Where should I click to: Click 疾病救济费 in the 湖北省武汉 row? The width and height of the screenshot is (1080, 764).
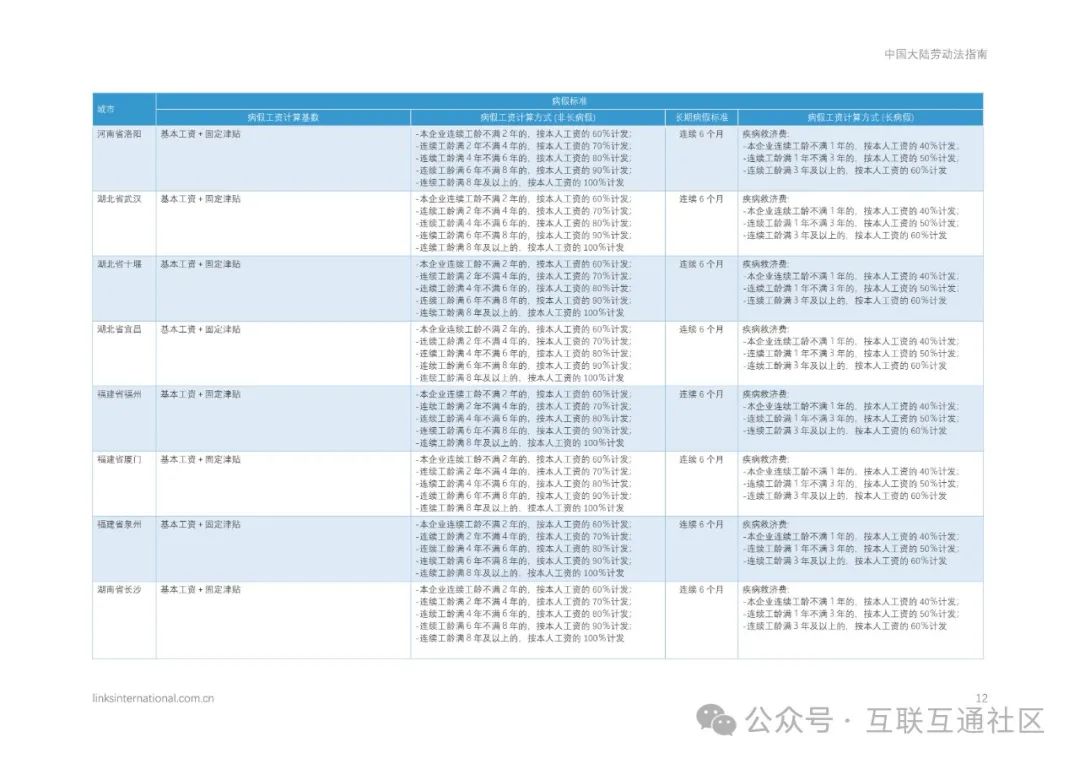pyautogui.click(x=765, y=199)
